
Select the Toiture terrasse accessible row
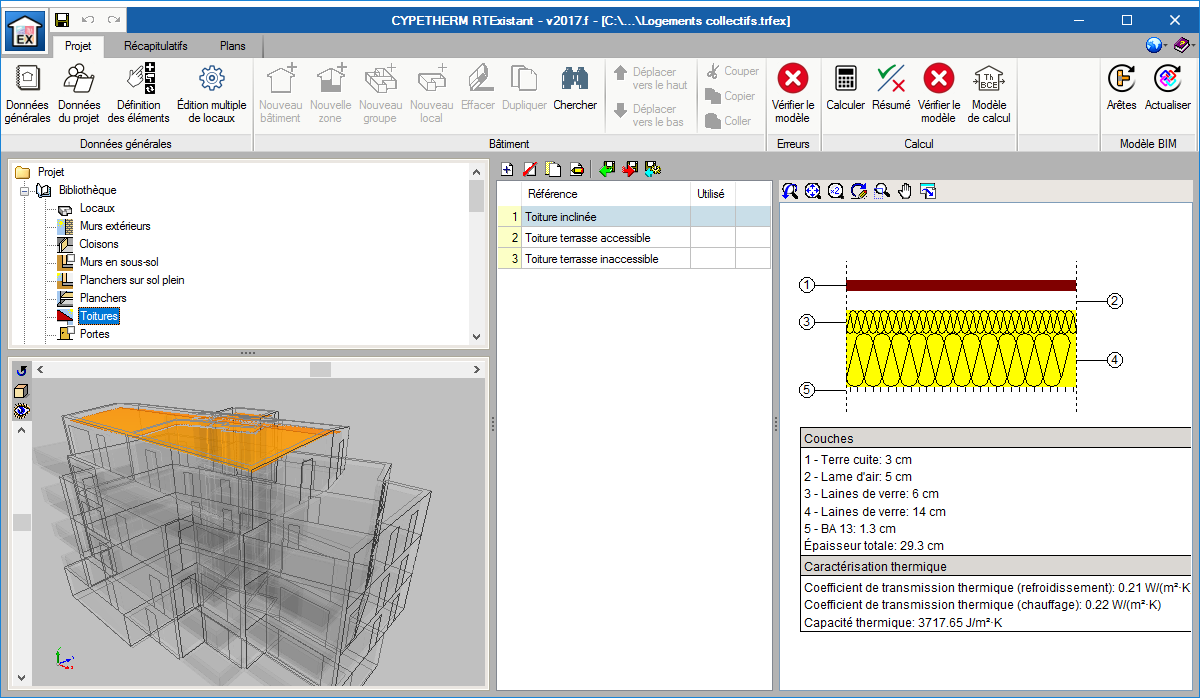(x=634, y=238)
